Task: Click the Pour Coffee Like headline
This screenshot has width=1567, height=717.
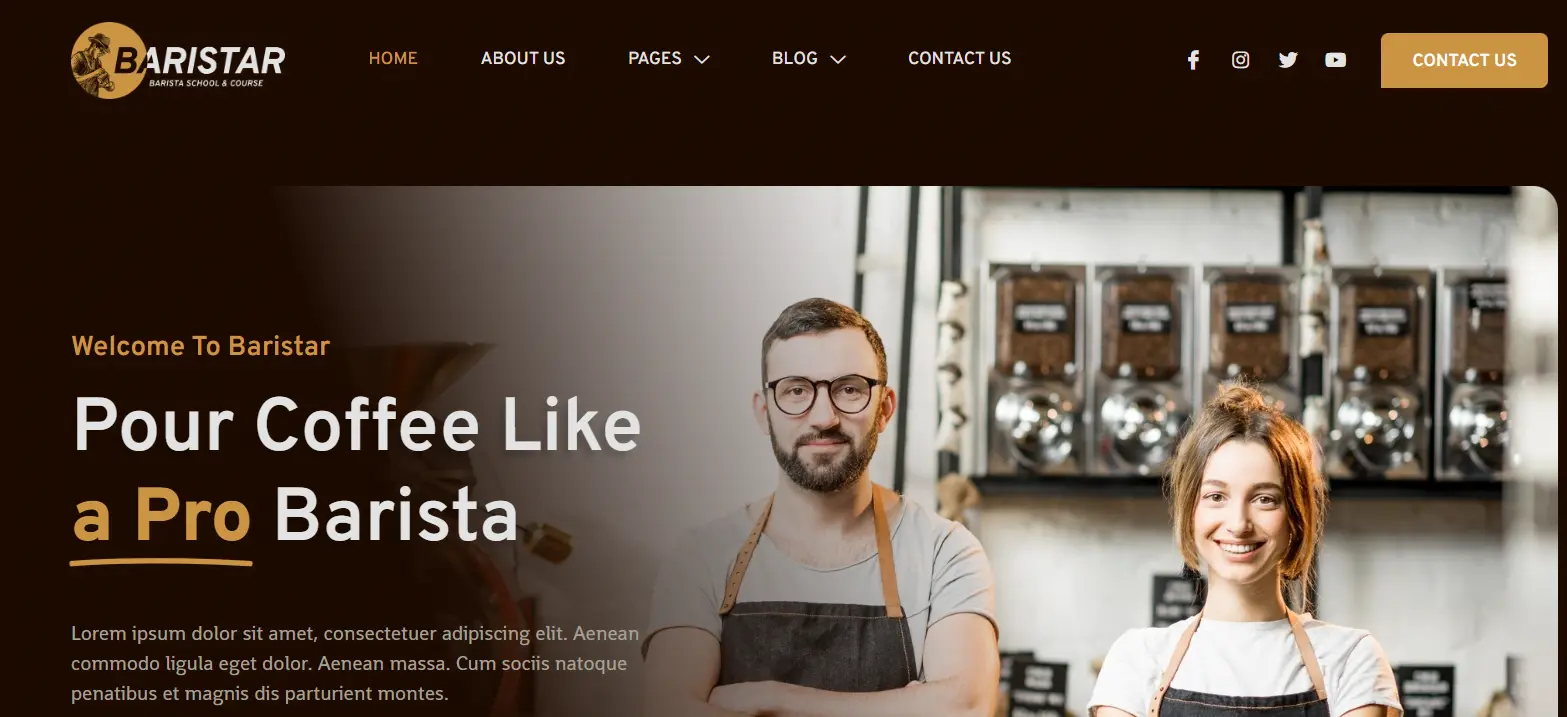Action: click(x=357, y=424)
